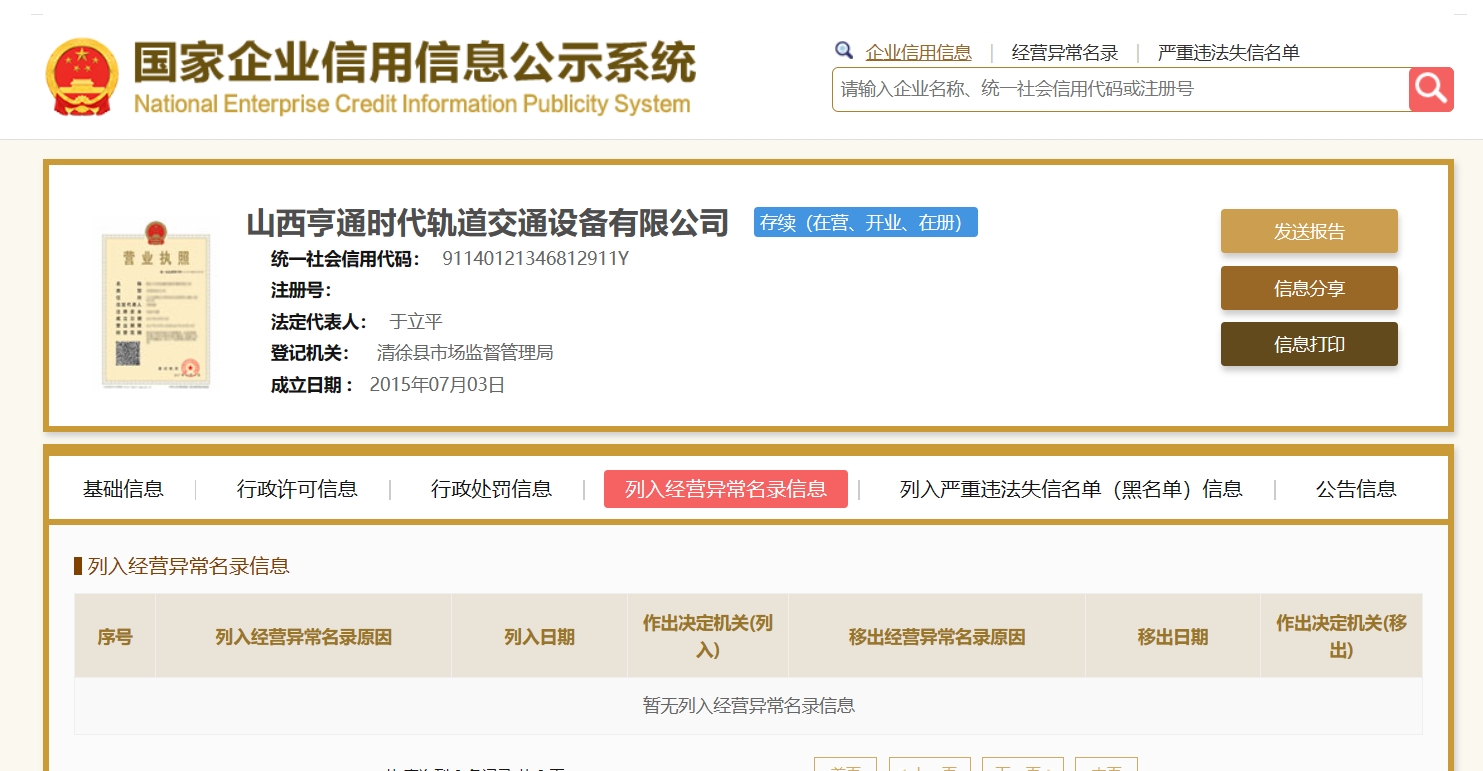1483x771 pixels.
Task: Click the small magnifier icon beside 企业信用信息
Action: point(844,50)
